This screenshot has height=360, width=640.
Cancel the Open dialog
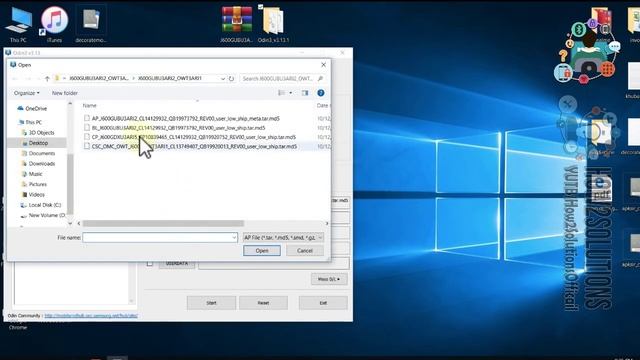pos(305,251)
